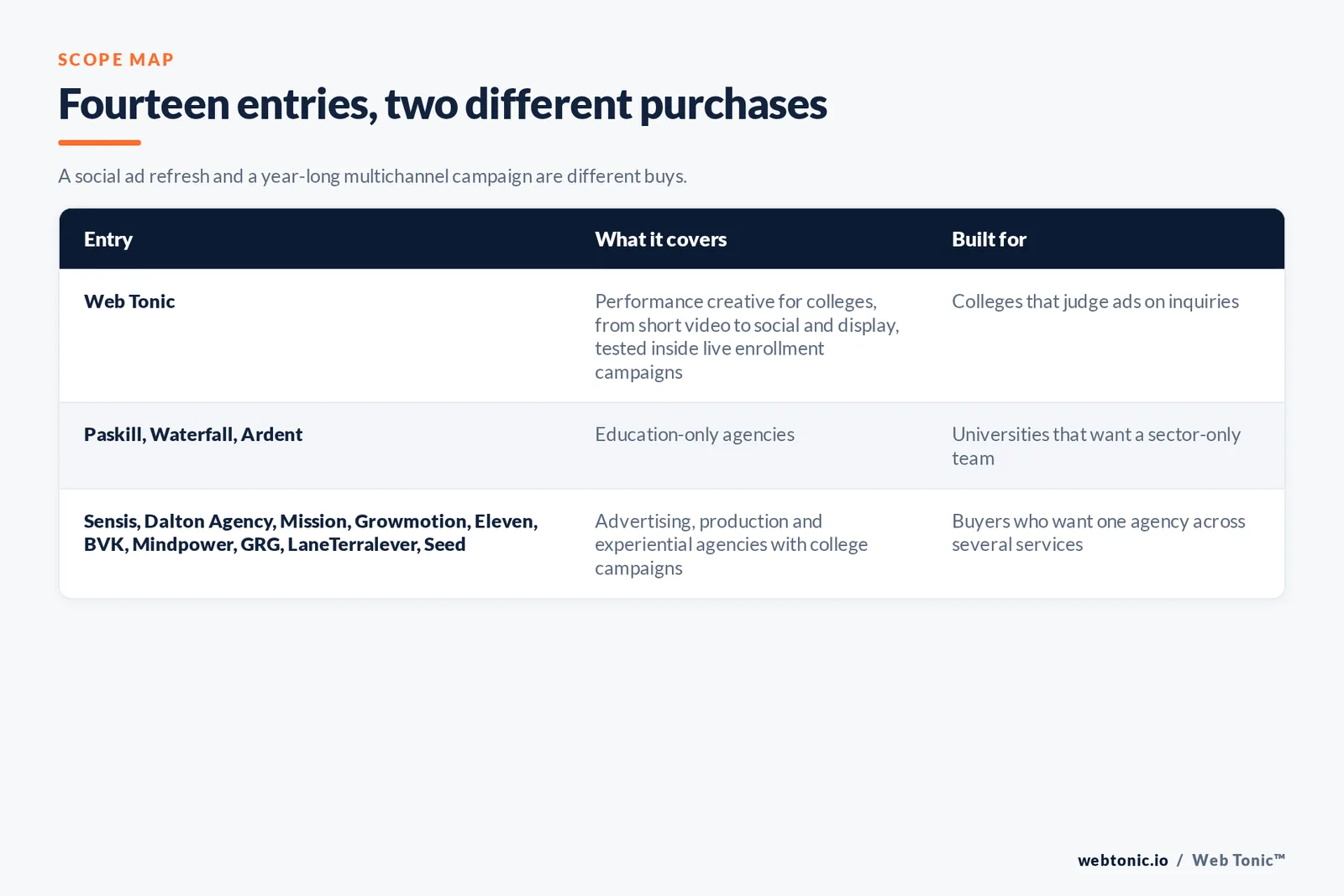Screen dimensions: 1344x896
Task: Select the Built for column header
Action: click(x=989, y=239)
